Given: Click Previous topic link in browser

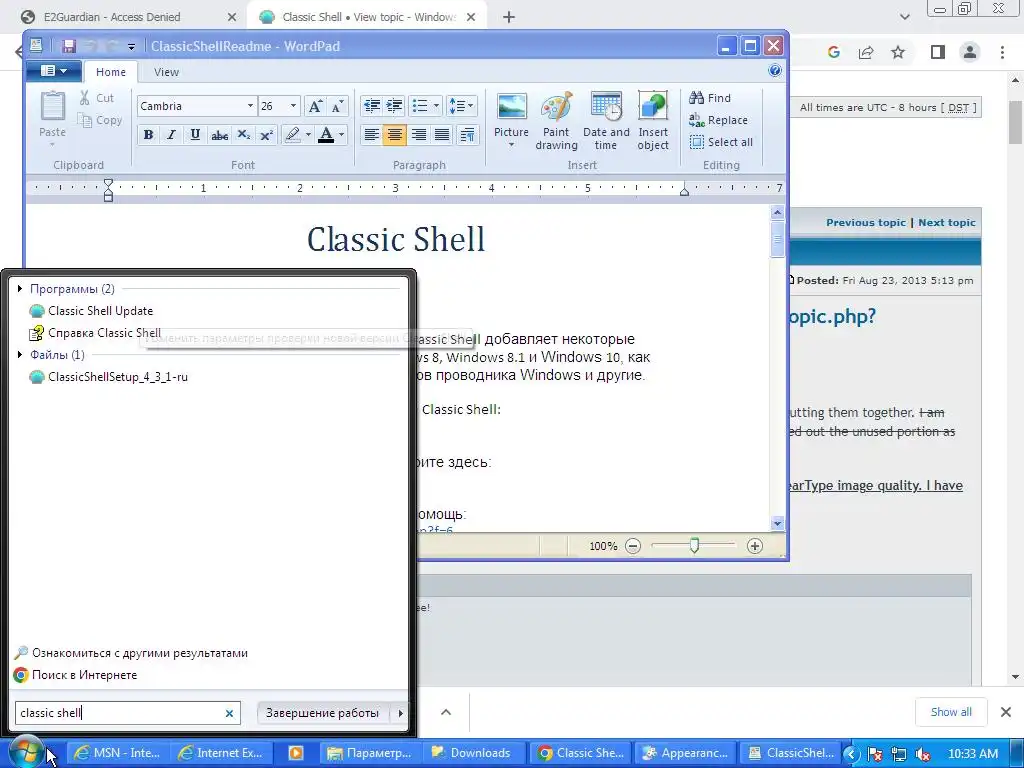Looking at the screenshot, I should pos(865,223).
